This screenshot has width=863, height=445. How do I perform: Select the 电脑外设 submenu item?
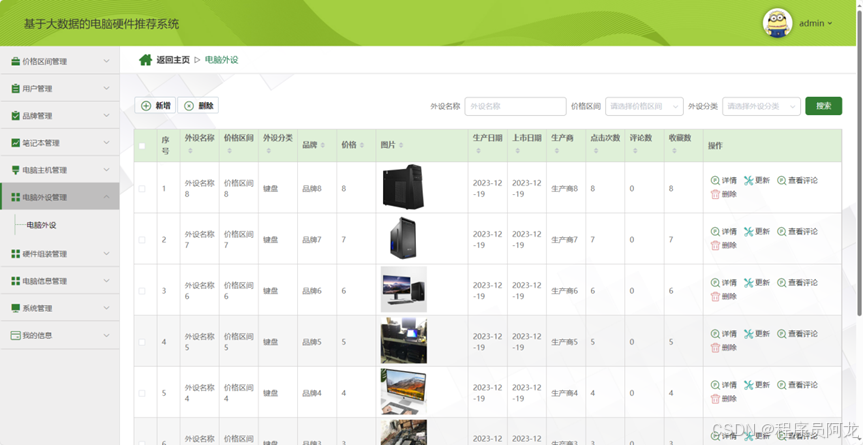coord(41,226)
